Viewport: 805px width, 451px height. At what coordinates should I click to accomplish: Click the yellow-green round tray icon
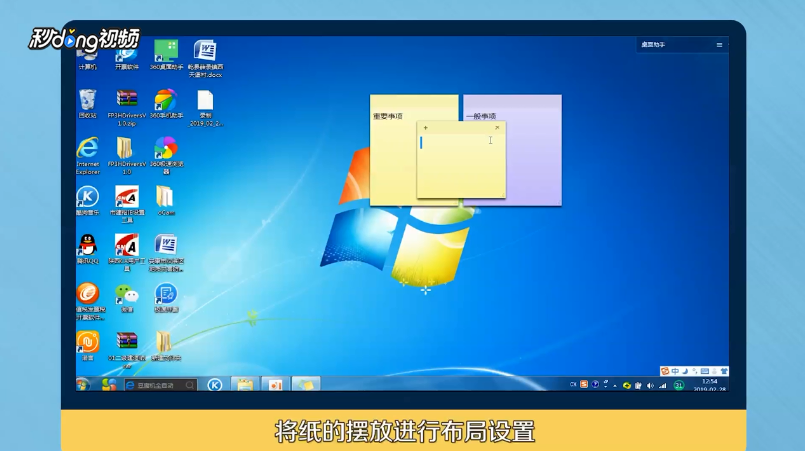626,385
